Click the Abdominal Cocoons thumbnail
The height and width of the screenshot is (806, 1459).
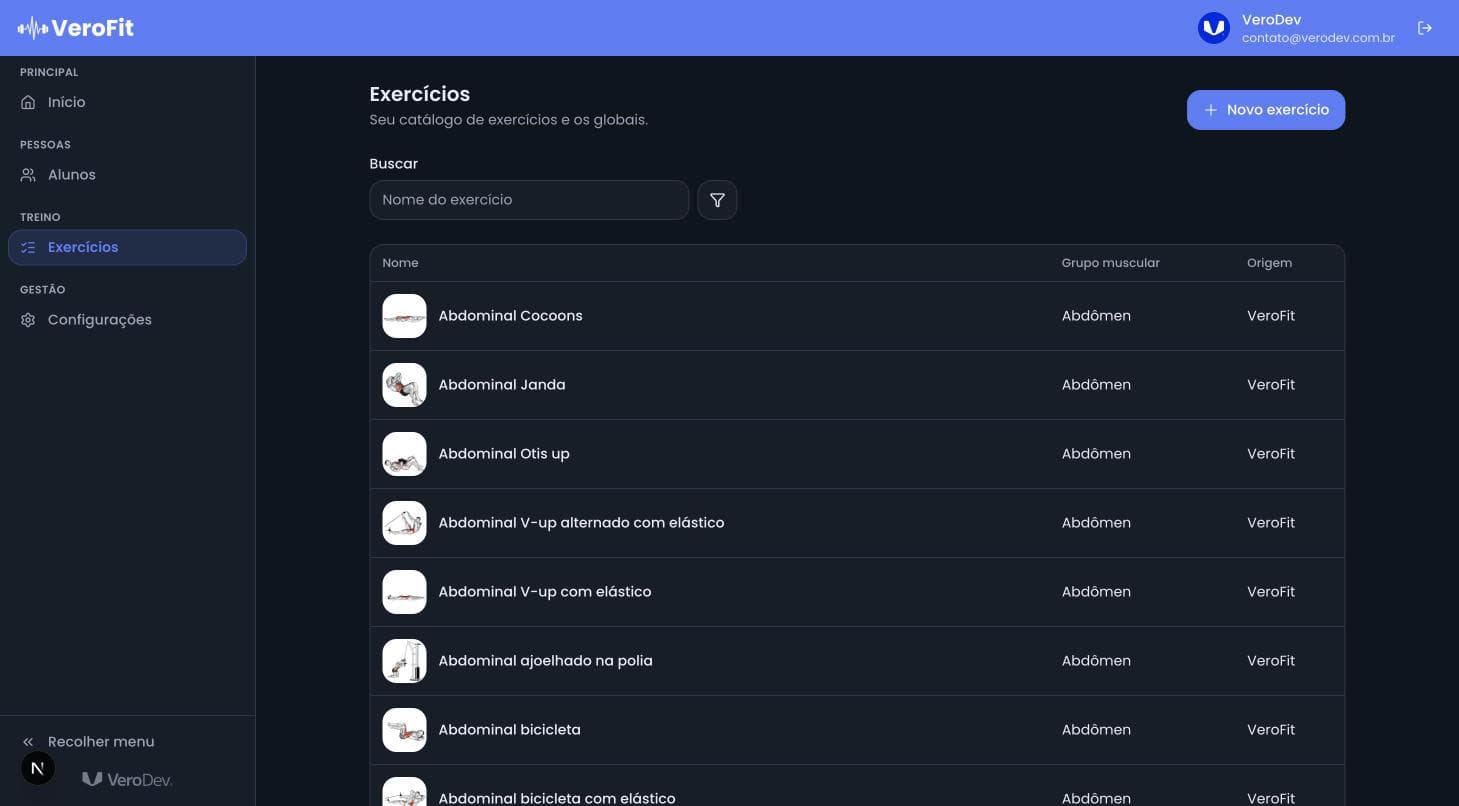click(404, 316)
